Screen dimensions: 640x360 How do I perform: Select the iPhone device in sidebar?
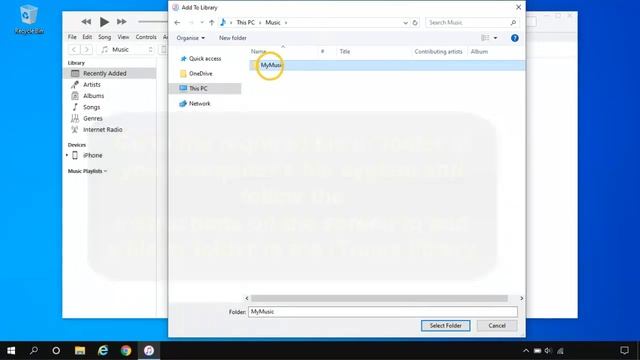(x=93, y=156)
